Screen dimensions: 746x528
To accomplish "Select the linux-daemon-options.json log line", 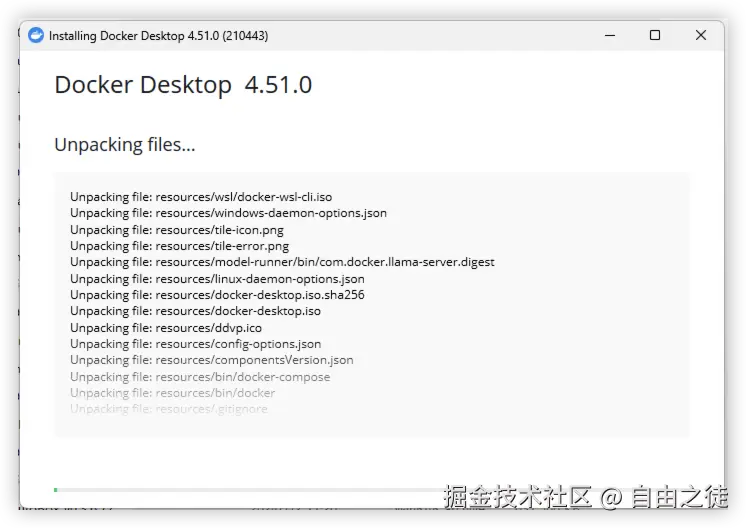I will pos(217,279).
